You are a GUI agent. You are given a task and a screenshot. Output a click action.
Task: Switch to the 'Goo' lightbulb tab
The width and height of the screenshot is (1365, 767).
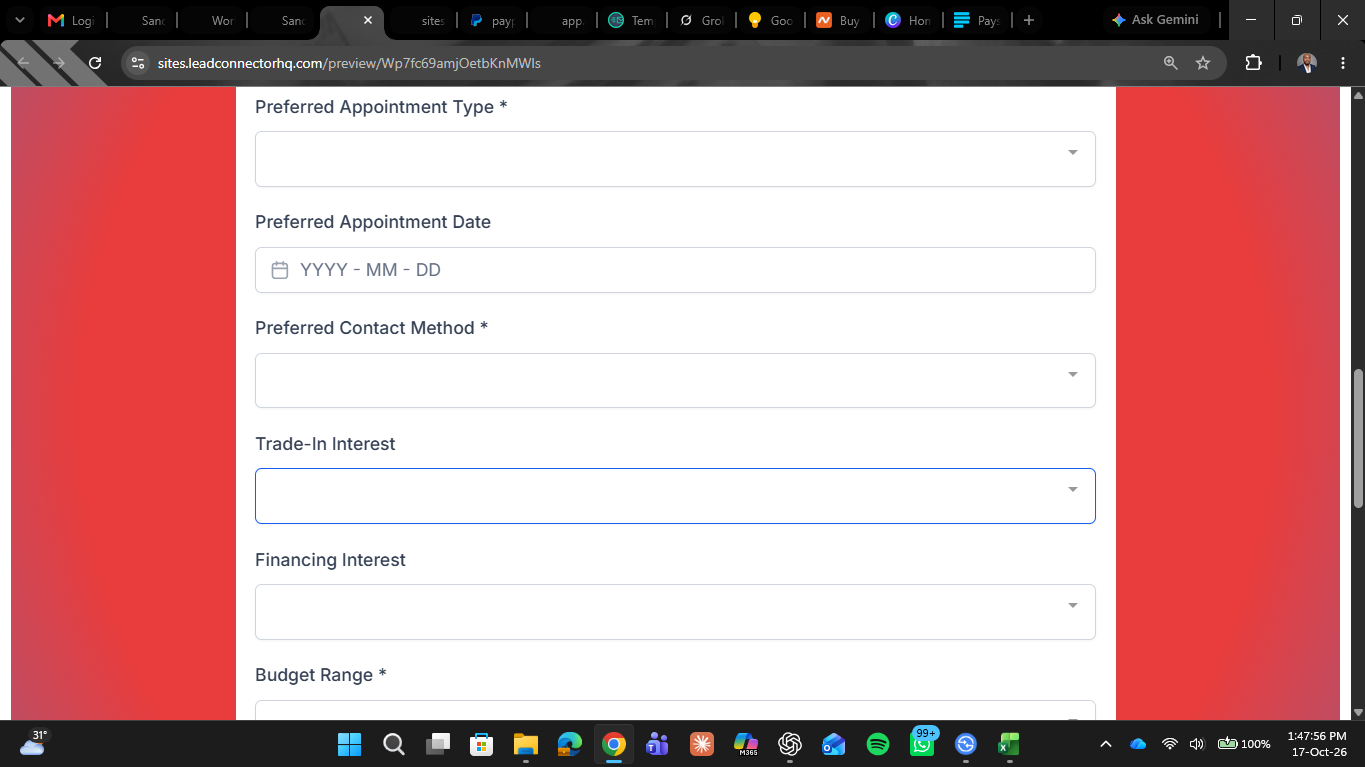point(769,20)
